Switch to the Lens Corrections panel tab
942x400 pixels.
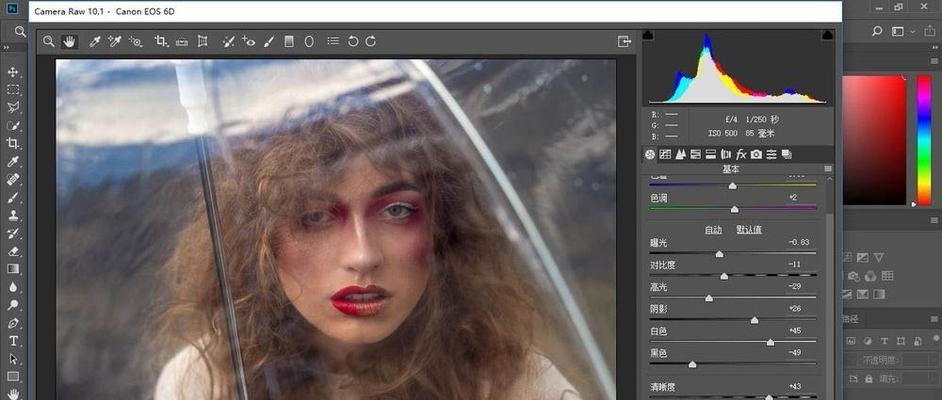click(726, 154)
